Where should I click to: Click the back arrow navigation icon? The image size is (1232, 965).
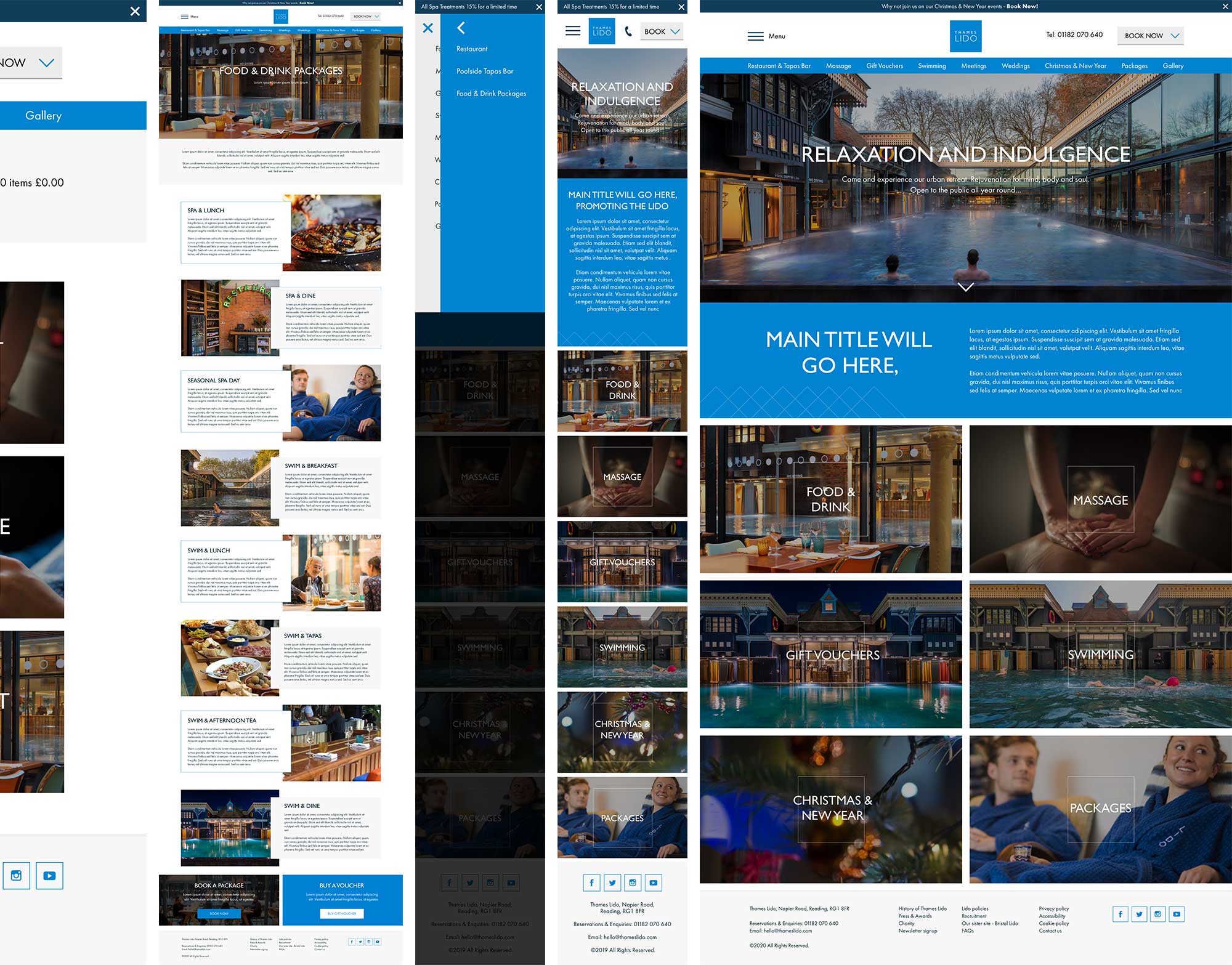(458, 28)
